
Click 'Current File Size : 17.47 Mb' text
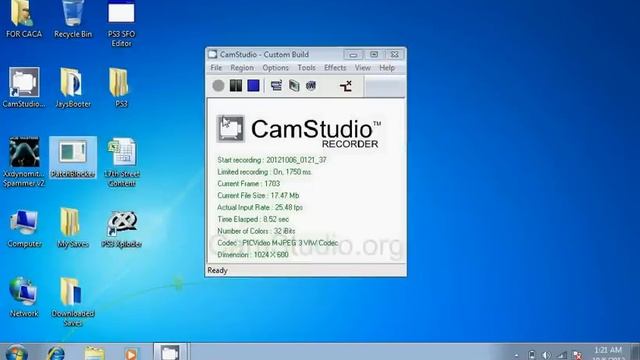coord(258,196)
